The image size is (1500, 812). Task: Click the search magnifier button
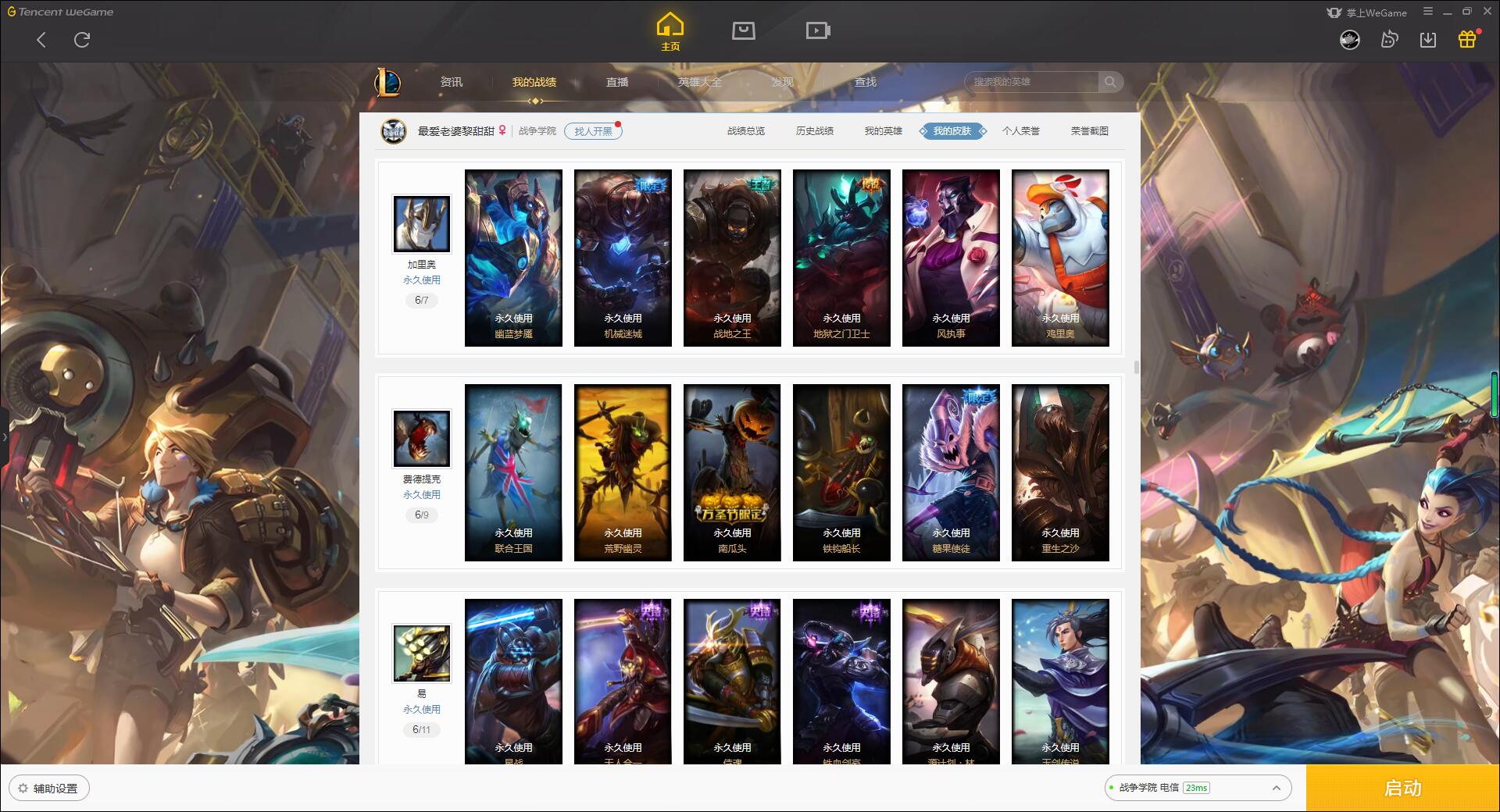(x=1110, y=82)
